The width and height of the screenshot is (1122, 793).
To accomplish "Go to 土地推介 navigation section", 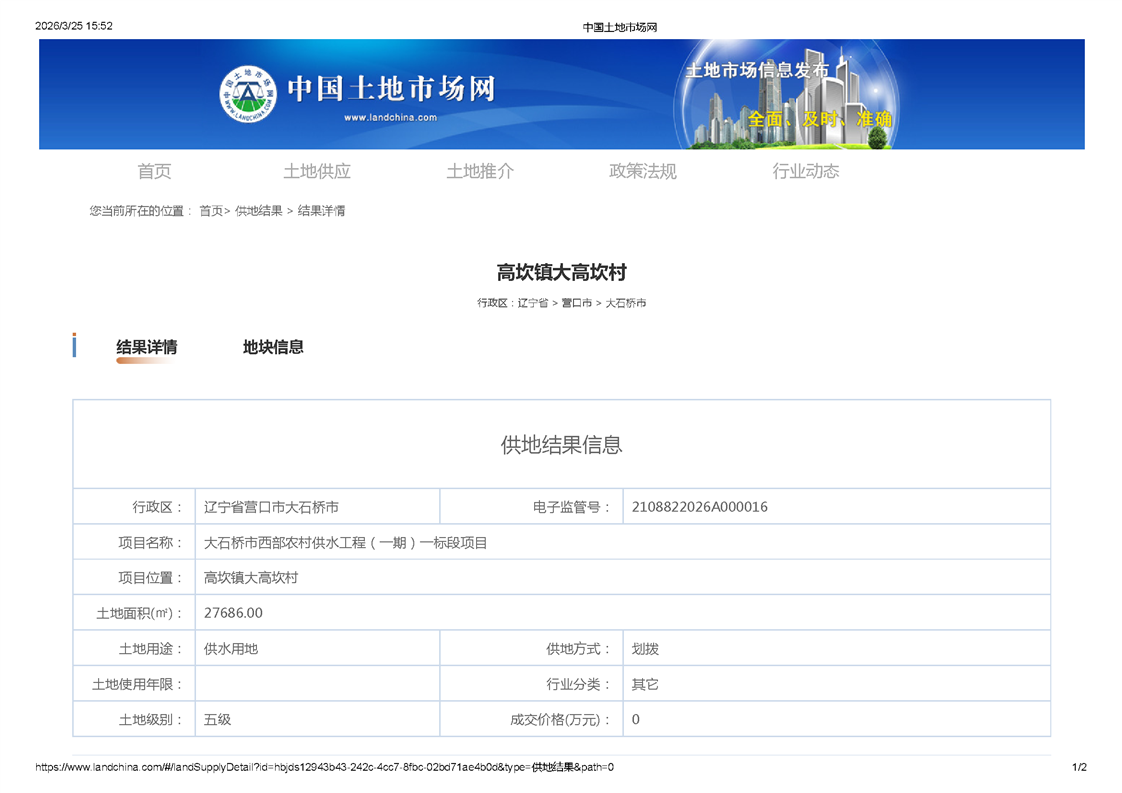I will click(x=480, y=171).
